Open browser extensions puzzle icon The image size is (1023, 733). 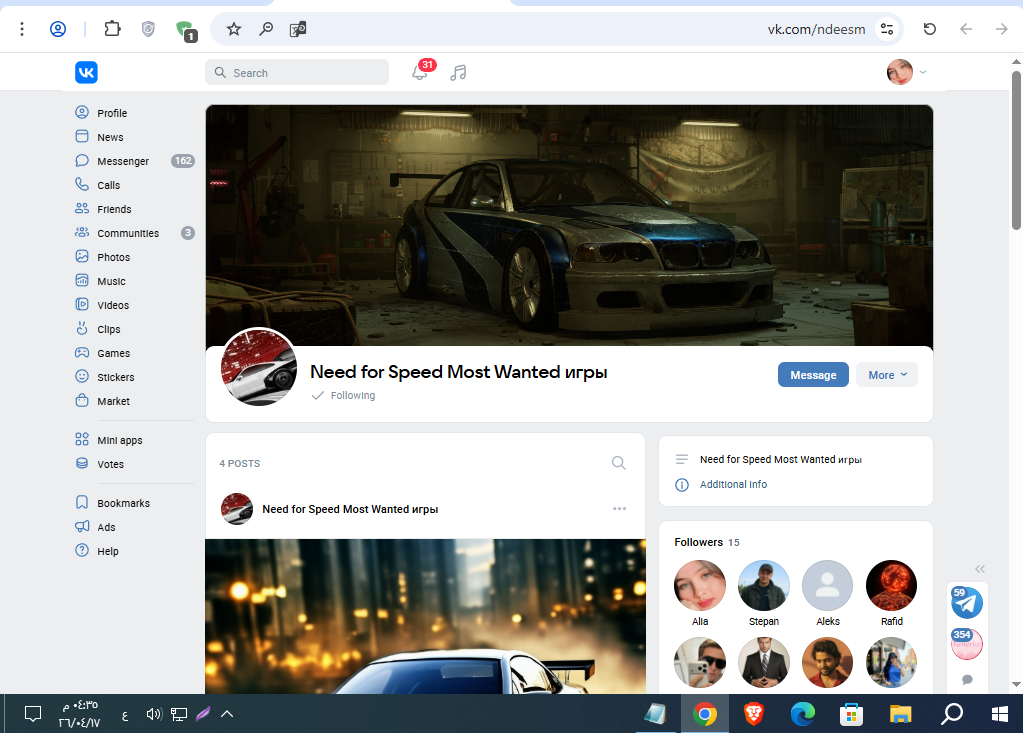point(112,29)
